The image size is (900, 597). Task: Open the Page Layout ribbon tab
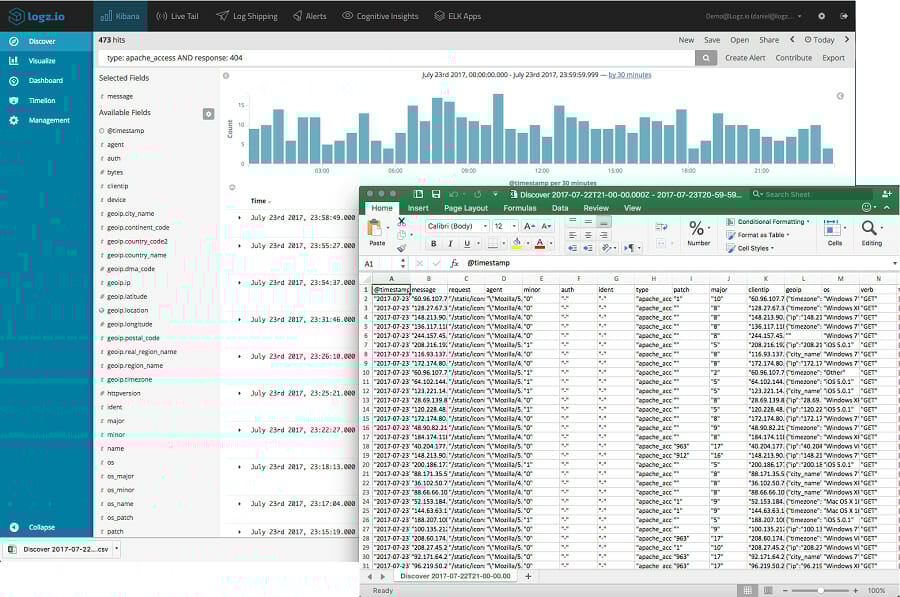[x=465, y=208]
